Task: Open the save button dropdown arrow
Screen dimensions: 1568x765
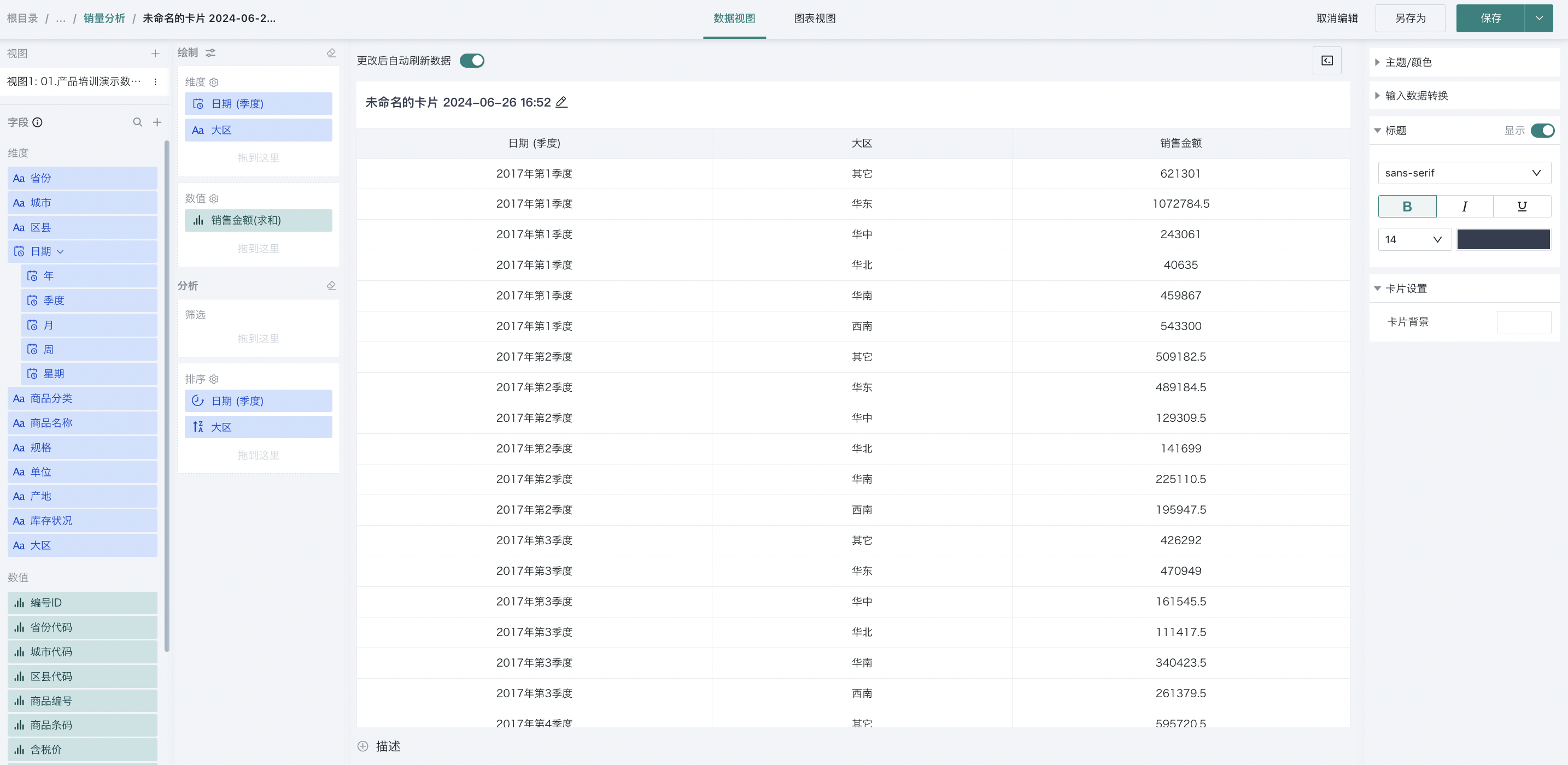Action: pyautogui.click(x=1539, y=18)
